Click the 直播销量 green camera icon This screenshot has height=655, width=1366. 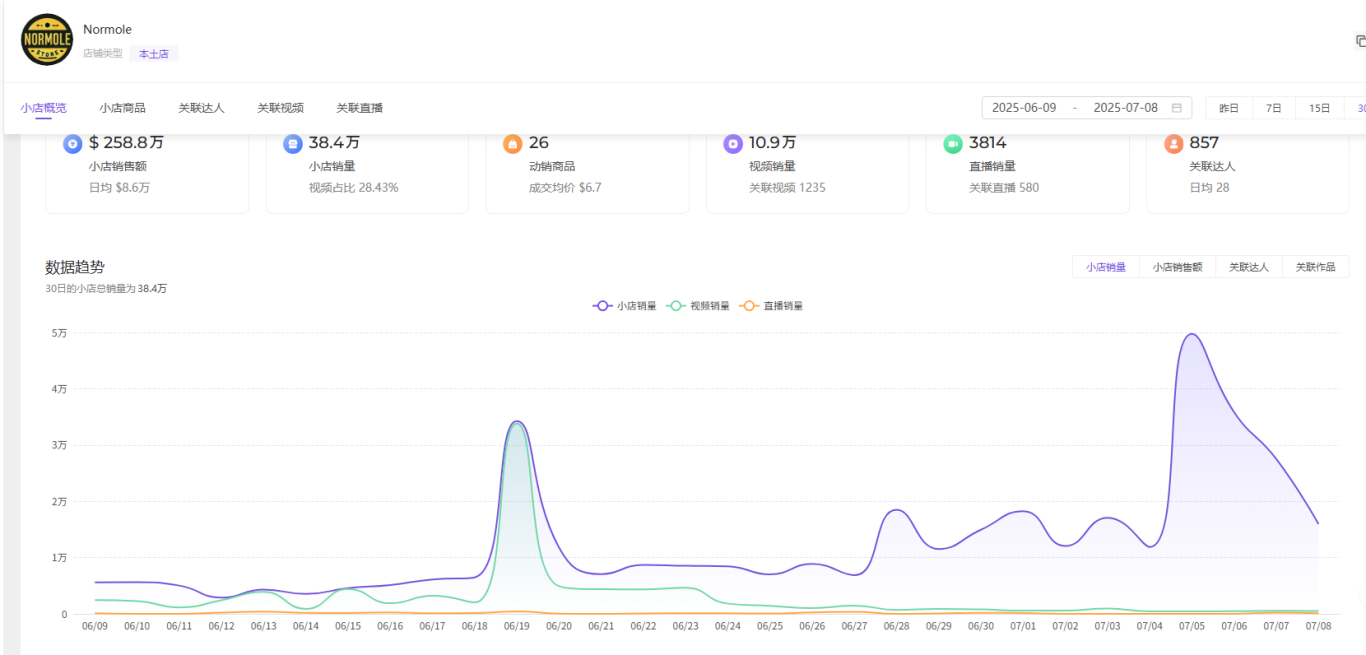[x=952, y=144]
